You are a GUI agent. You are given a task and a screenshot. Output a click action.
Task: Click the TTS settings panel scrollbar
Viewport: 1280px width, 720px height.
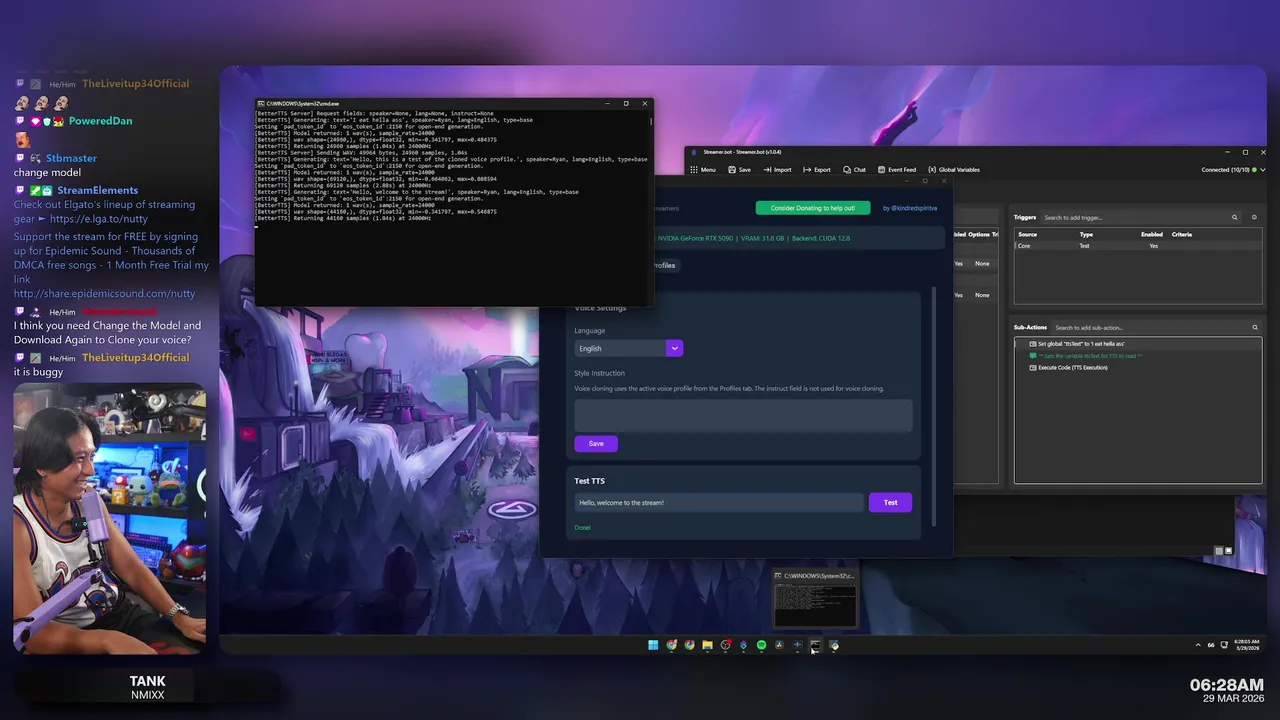pos(935,405)
